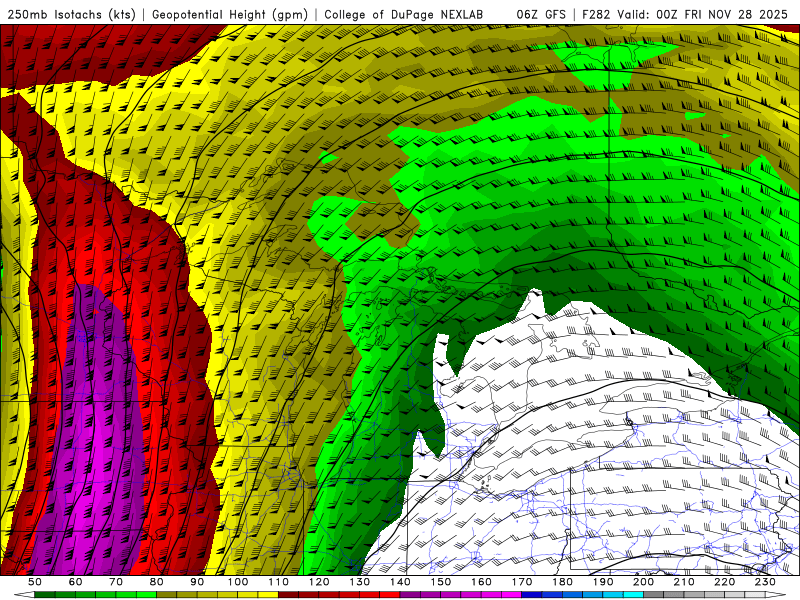Click the legend value 180

562,582
